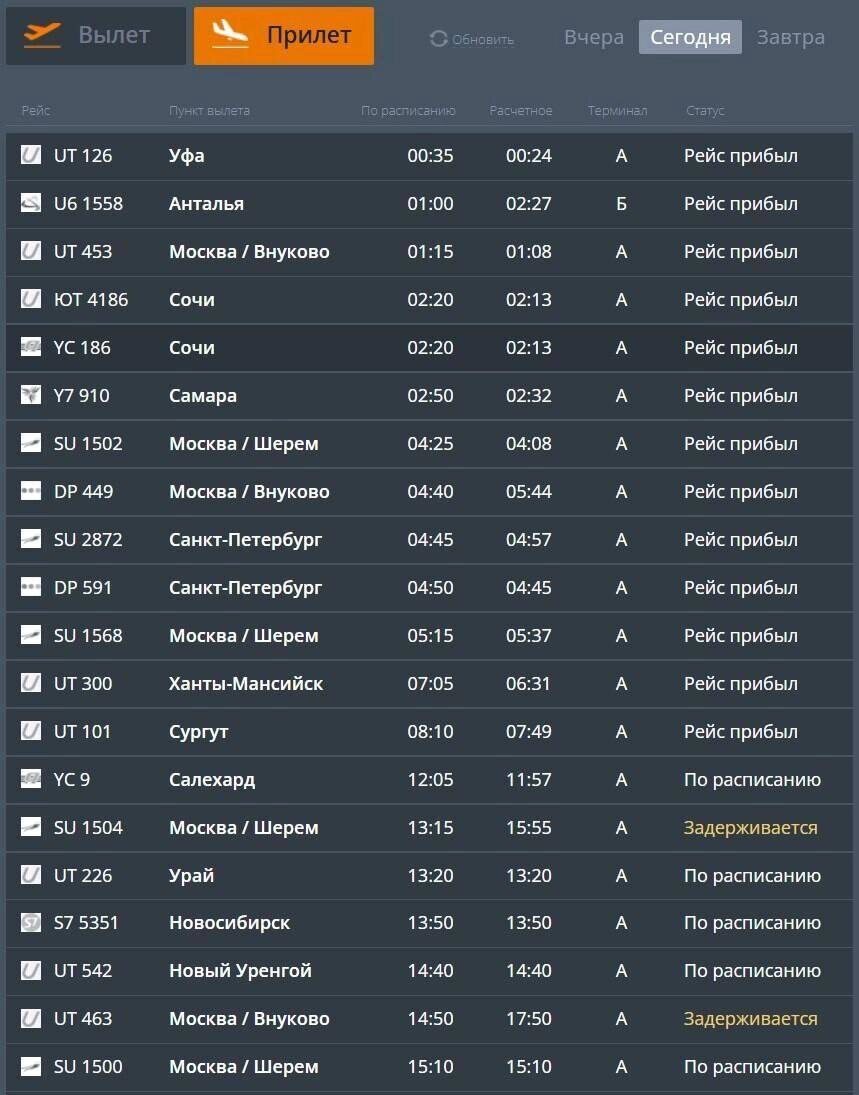The width and height of the screenshot is (859, 1095).
Task: Click the airline logo of flight UT 300
Action: click(x=31, y=682)
